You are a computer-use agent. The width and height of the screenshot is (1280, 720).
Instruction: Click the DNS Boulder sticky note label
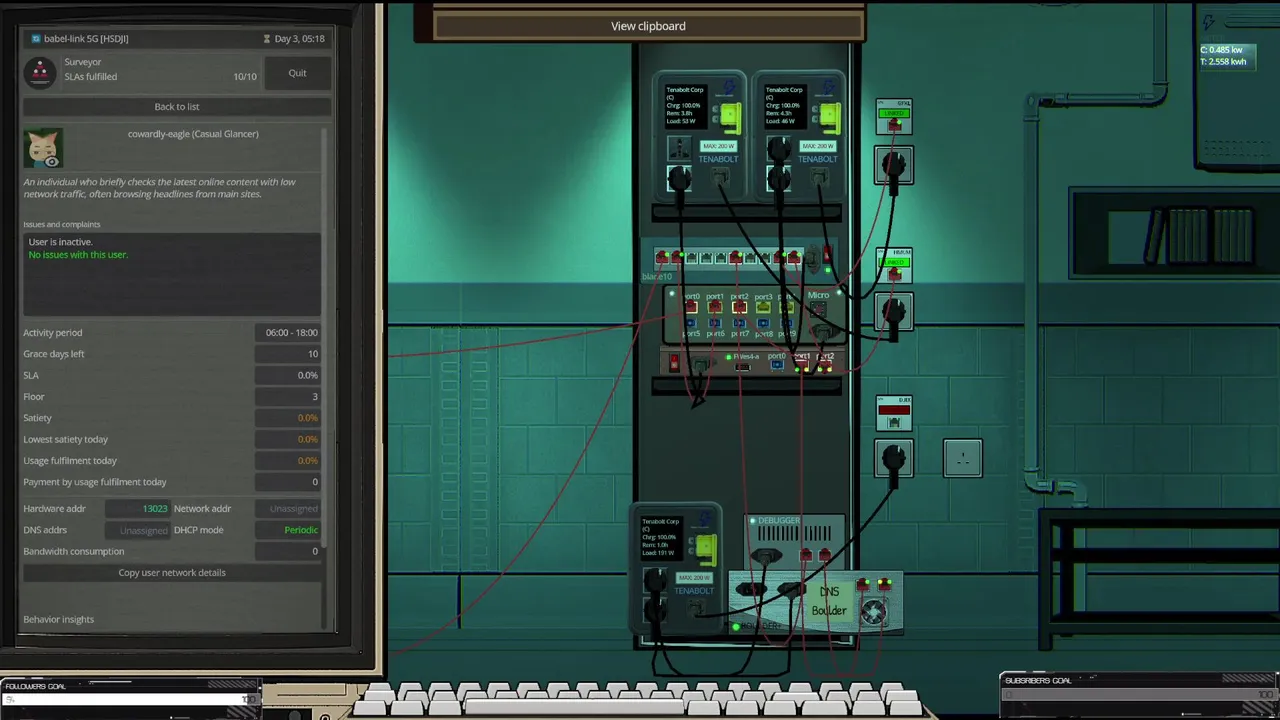pos(830,600)
